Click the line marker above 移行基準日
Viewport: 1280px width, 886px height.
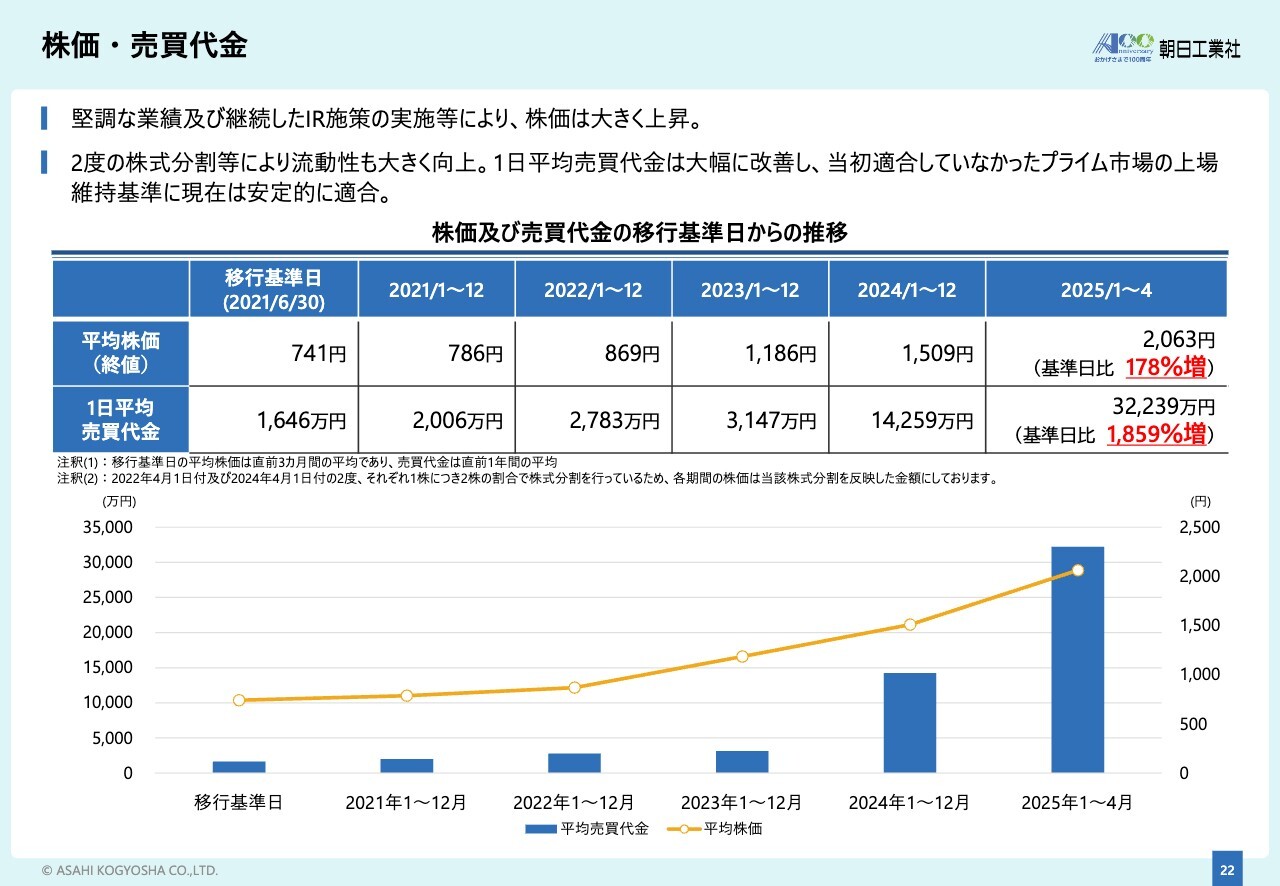click(239, 700)
